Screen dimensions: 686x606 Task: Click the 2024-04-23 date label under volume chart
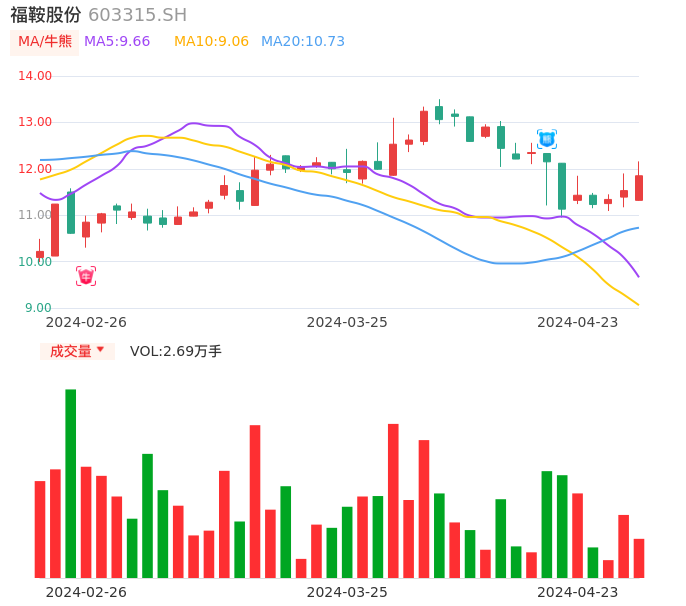point(578,592)
